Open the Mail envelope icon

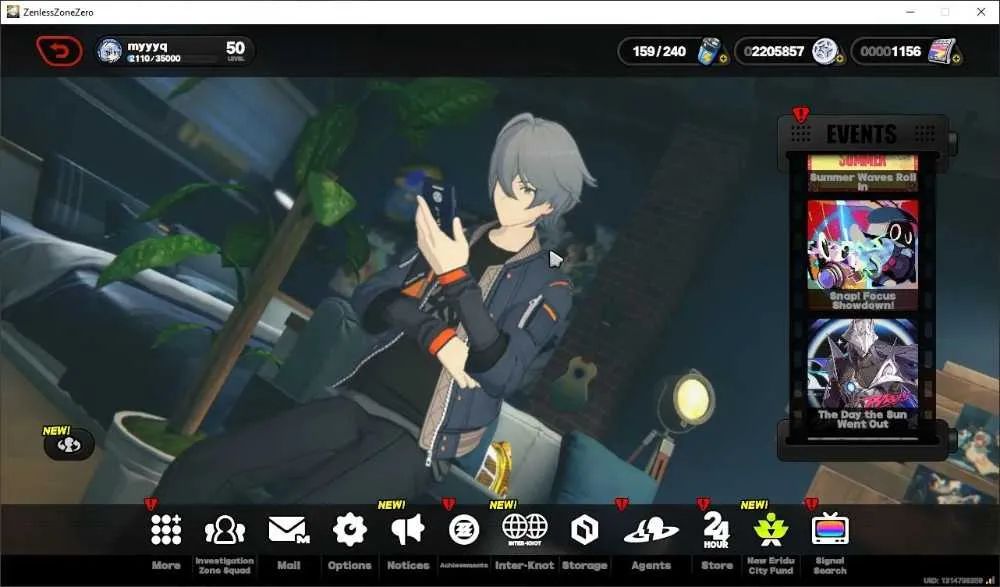tap(289, 530)
